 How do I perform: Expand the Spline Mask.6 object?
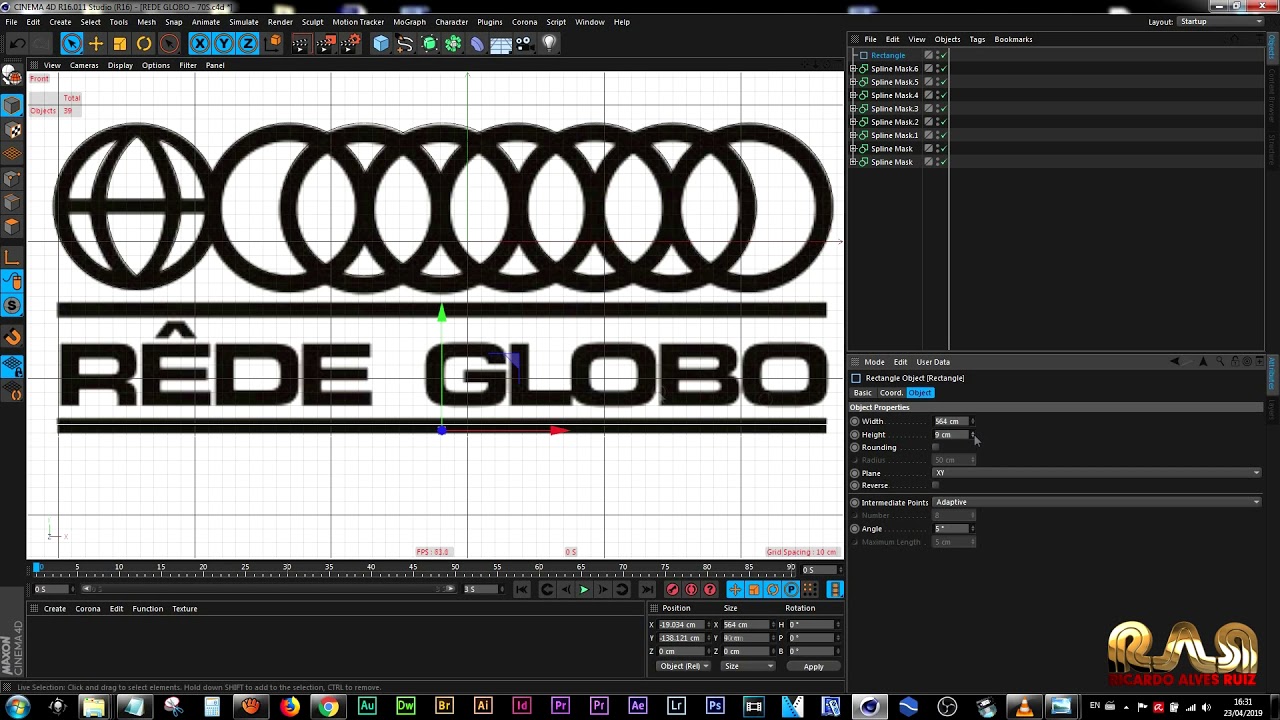click(853, 69)
